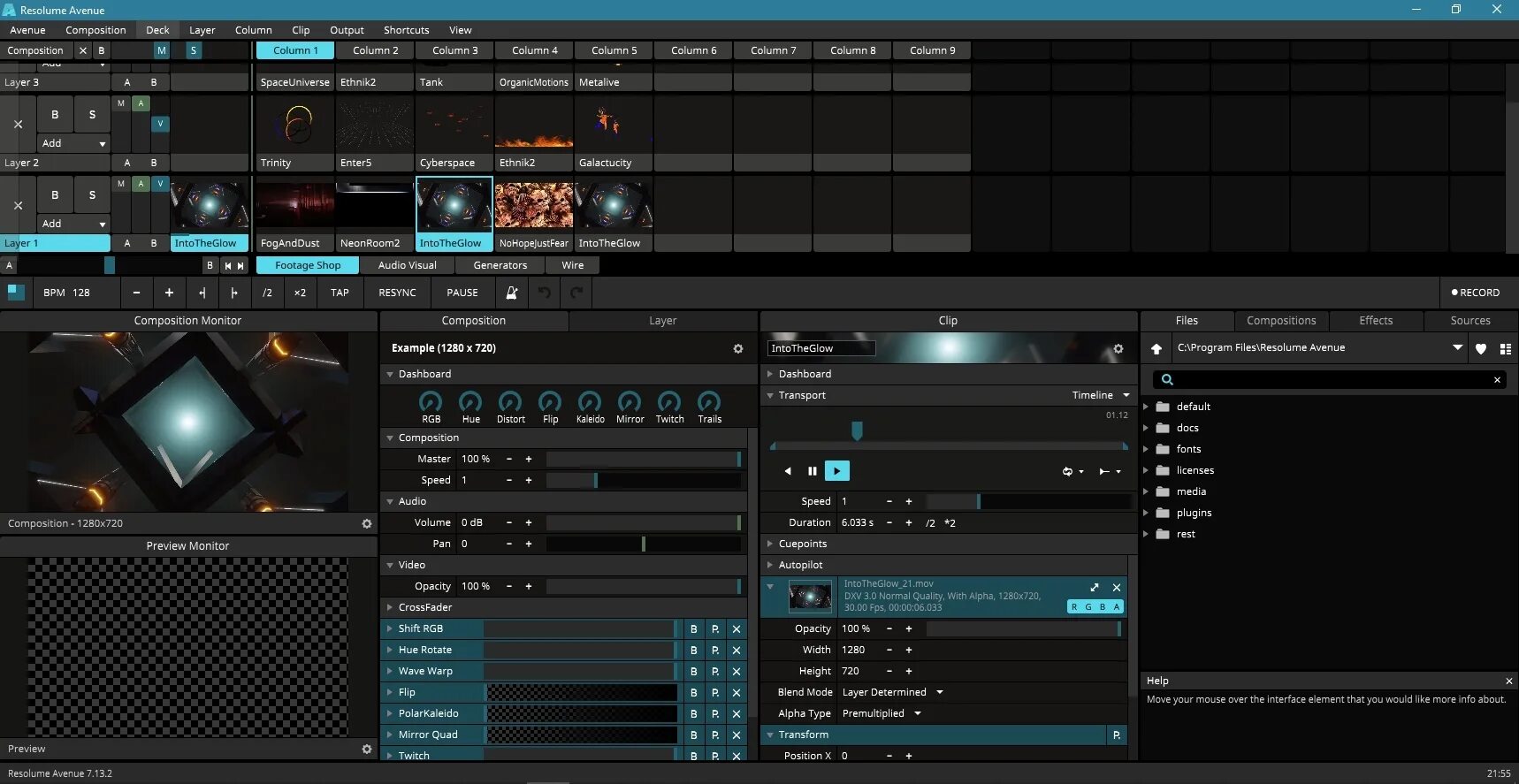
Task: Open the file path dropdown in Files
Action: coord(1457,347)
